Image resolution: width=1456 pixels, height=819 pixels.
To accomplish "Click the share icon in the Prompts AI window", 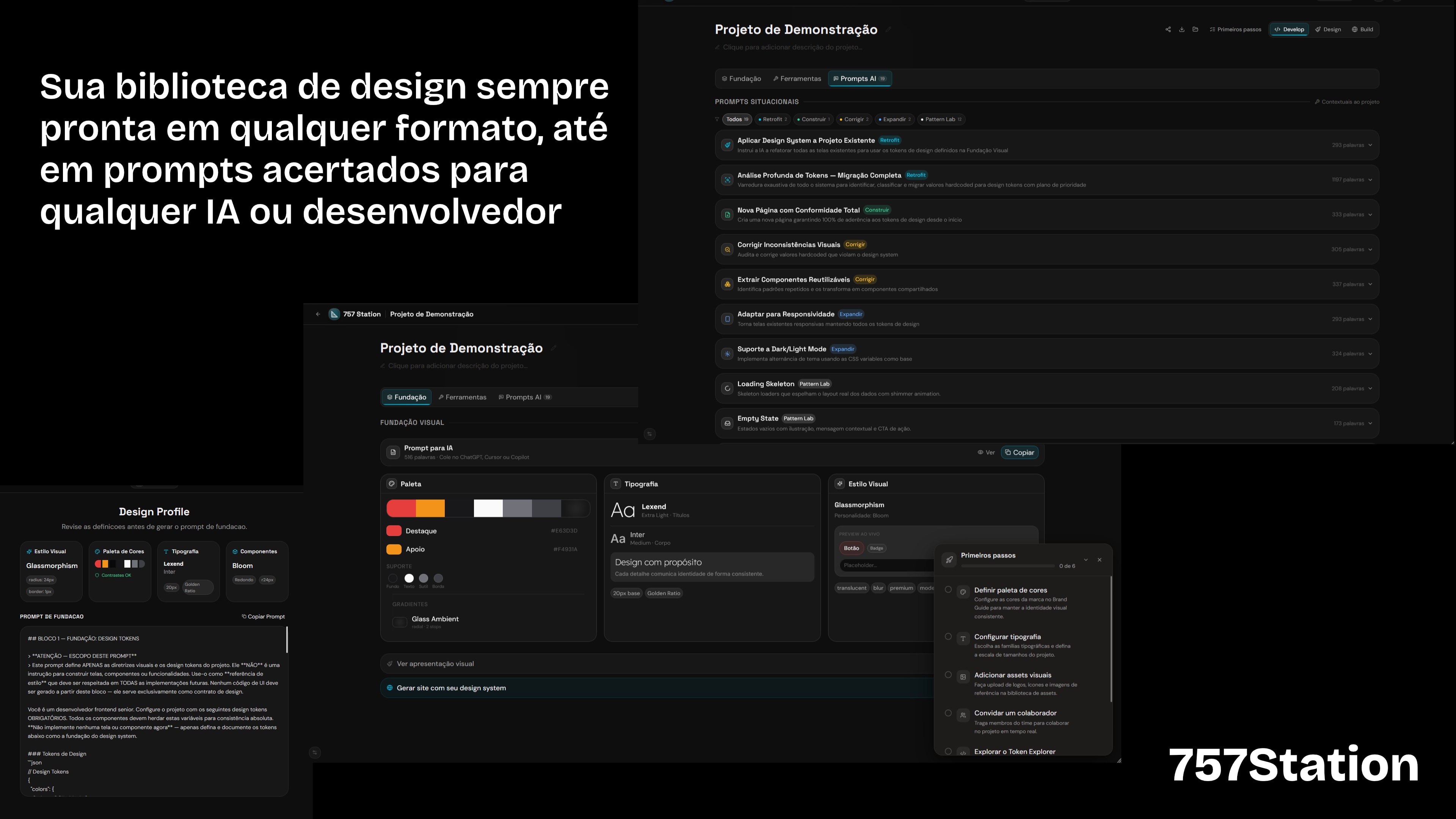I will tap(1168, 30).
